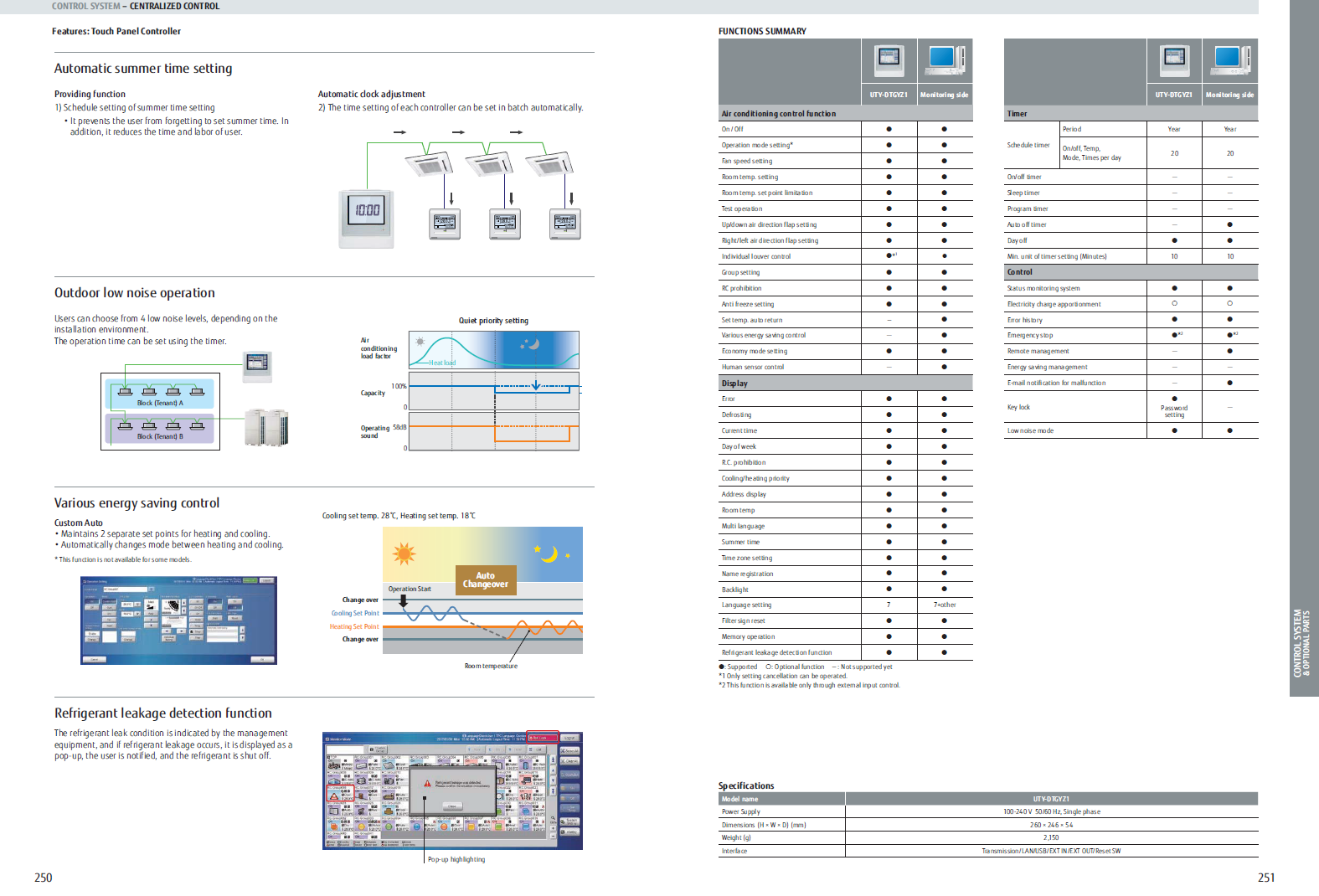Click 'Automatic summer time setting' heading
Image resolution: width=1319 pixels, height=896 pixels.
[143, 69]
